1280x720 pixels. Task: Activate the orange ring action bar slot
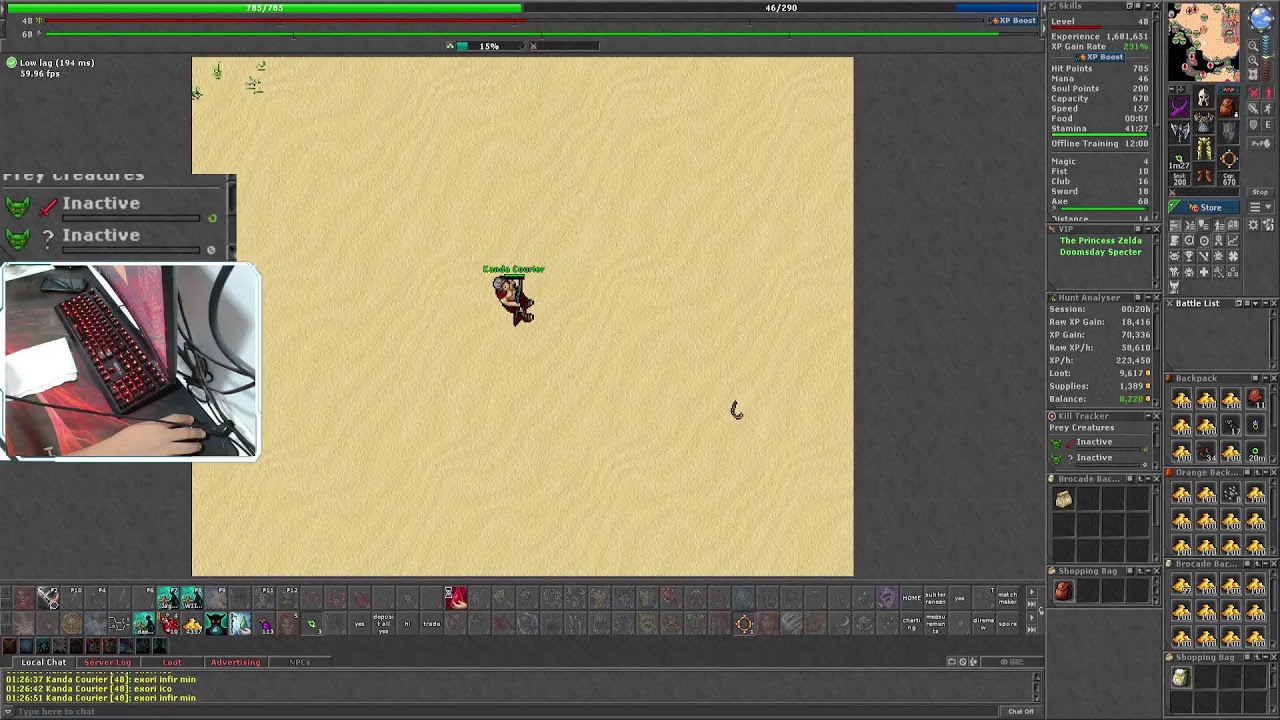[744, 624]
